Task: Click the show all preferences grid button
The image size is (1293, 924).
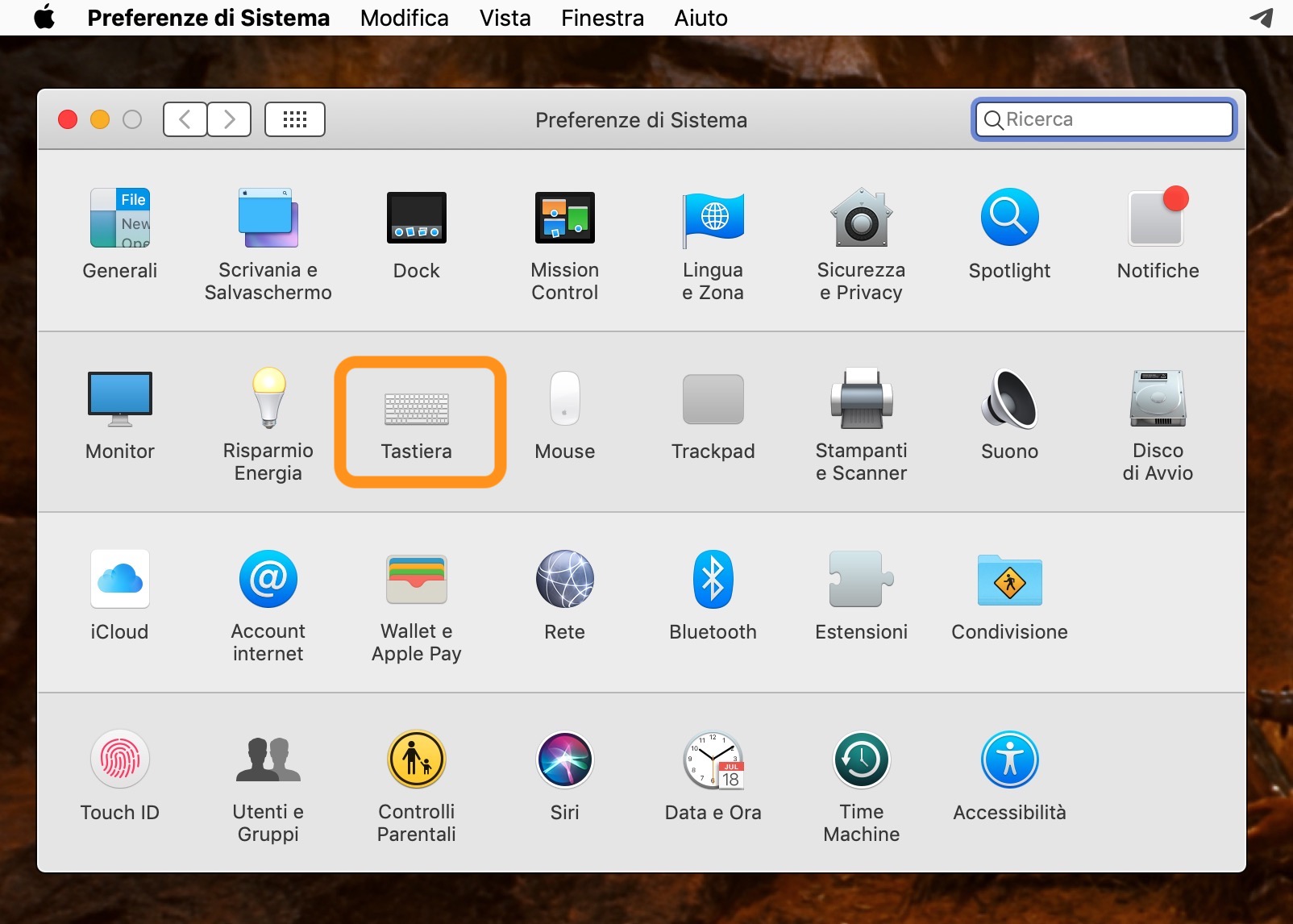Action: pos(295,119)
